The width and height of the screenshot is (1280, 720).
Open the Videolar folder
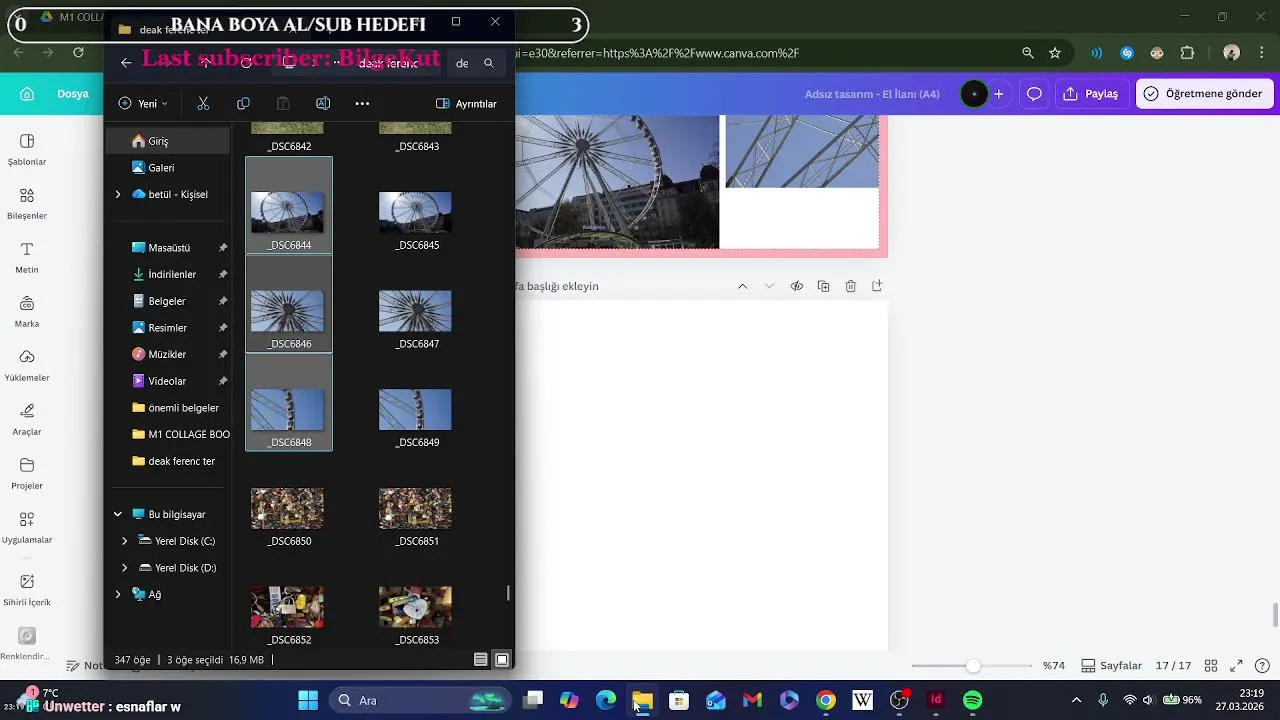tap(168, 381)
